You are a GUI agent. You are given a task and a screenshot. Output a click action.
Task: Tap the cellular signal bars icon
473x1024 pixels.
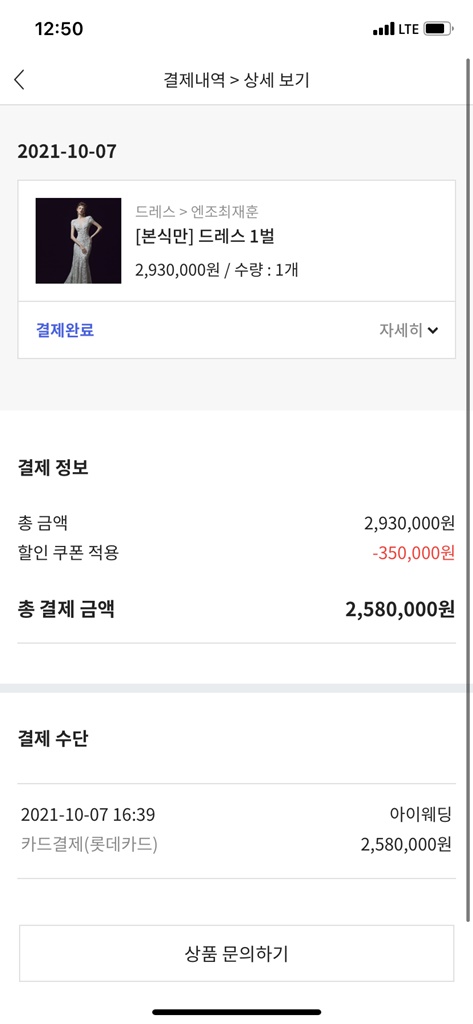383,29
